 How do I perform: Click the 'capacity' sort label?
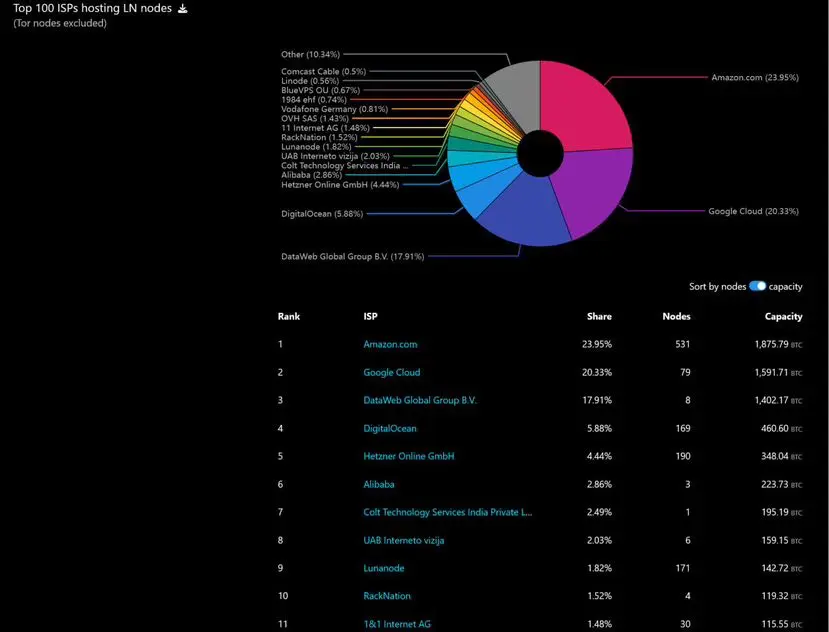(785, 287)
